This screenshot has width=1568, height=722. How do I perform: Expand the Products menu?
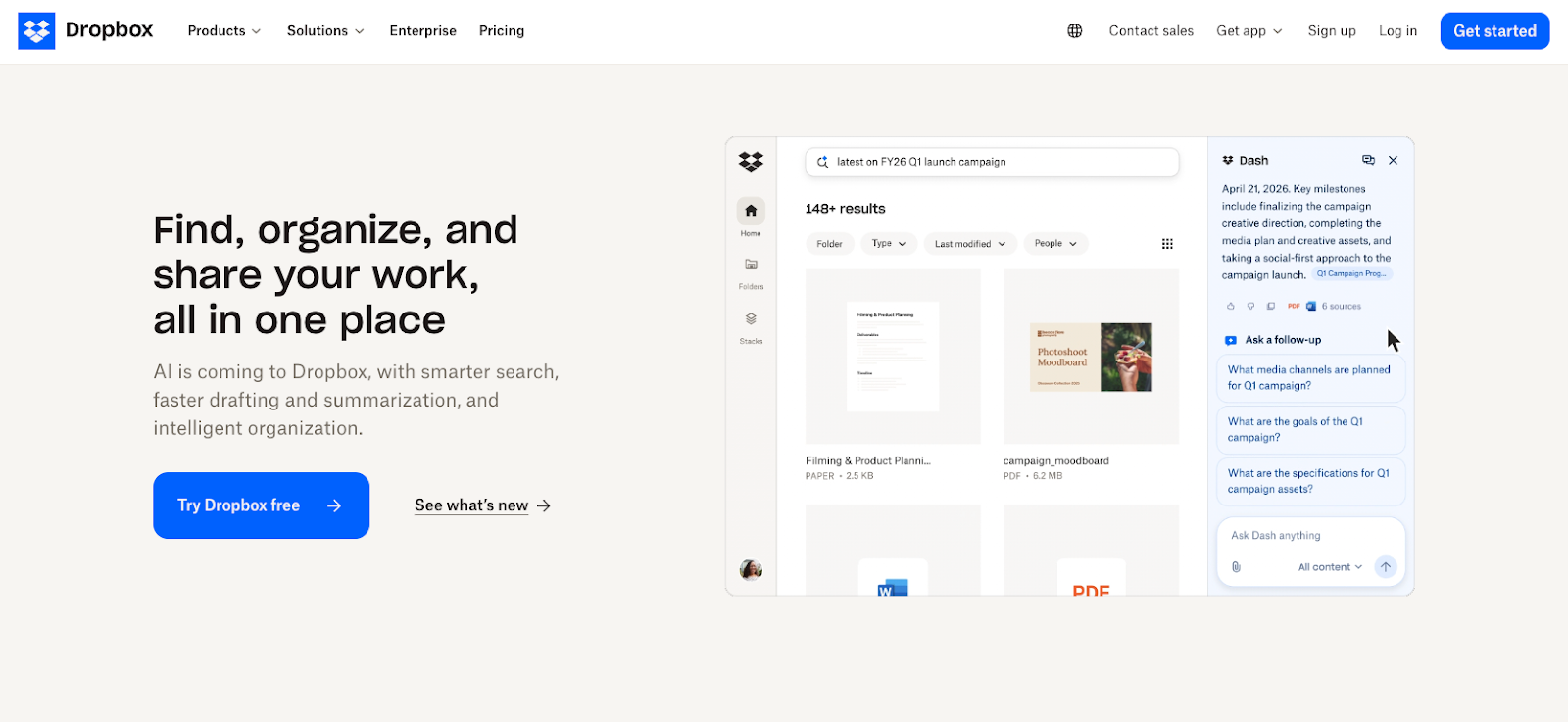(x=224, y=31)
